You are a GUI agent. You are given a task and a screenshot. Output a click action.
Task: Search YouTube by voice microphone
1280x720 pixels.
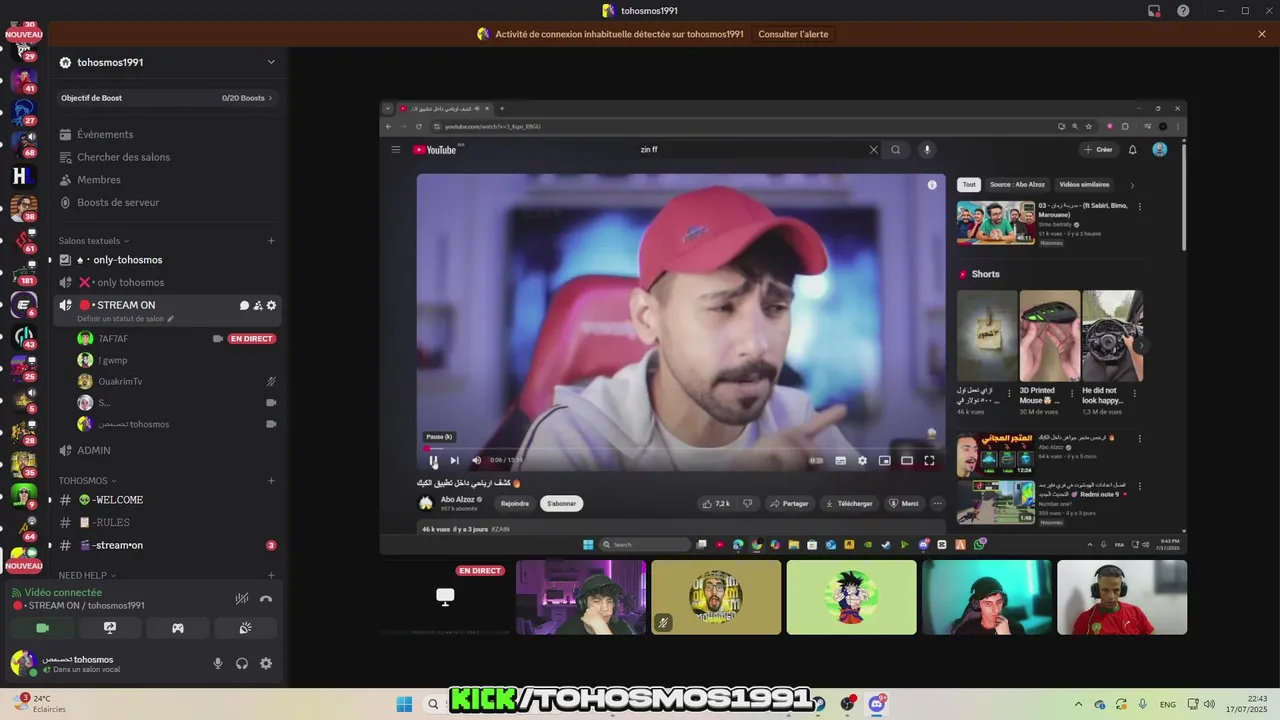[x=927, y=150]
